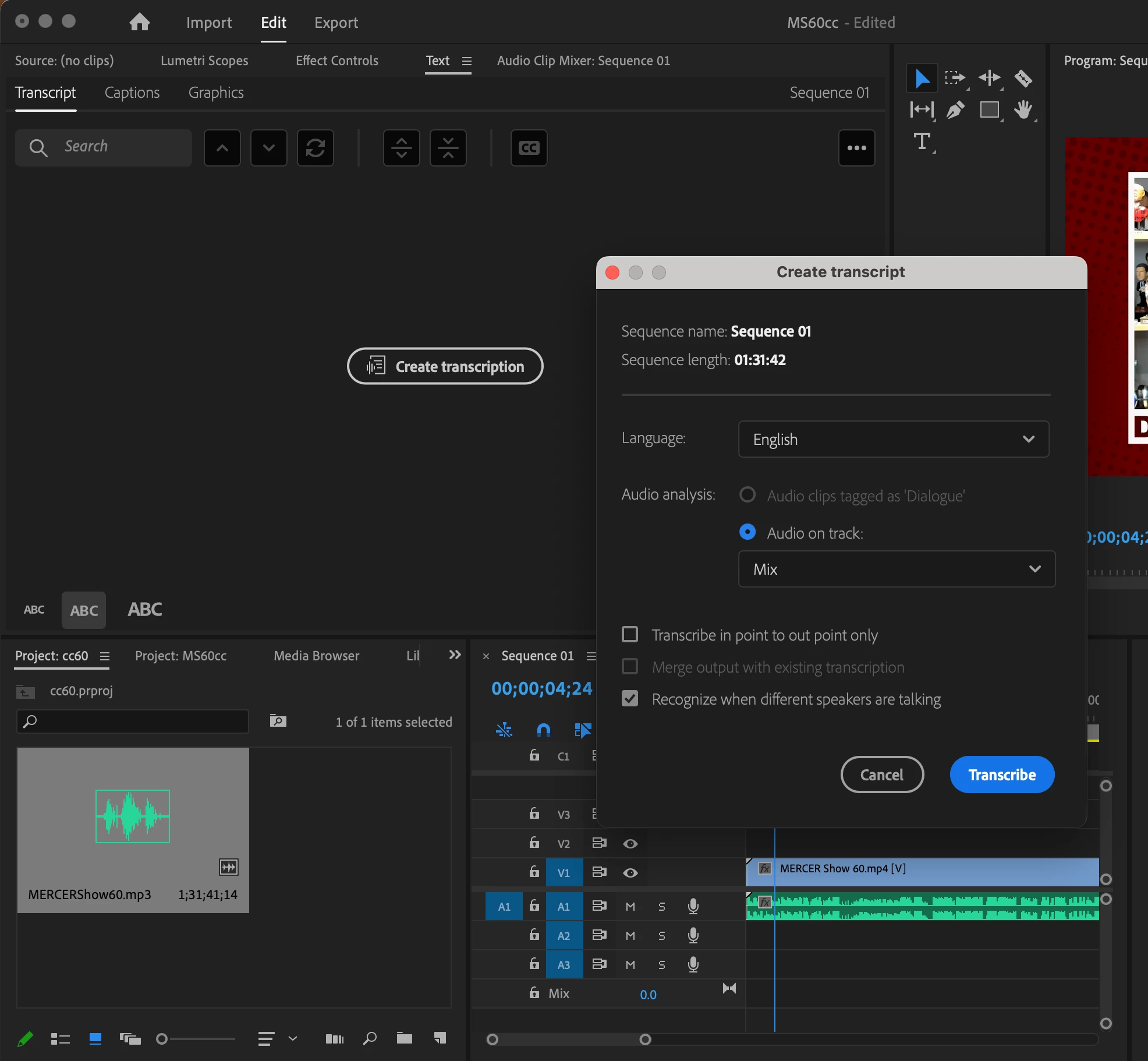Image resolution: width=1148 pixels, height=1061 pixels.
Task: Select the Type tool
Action: click(x=922, y=142)
